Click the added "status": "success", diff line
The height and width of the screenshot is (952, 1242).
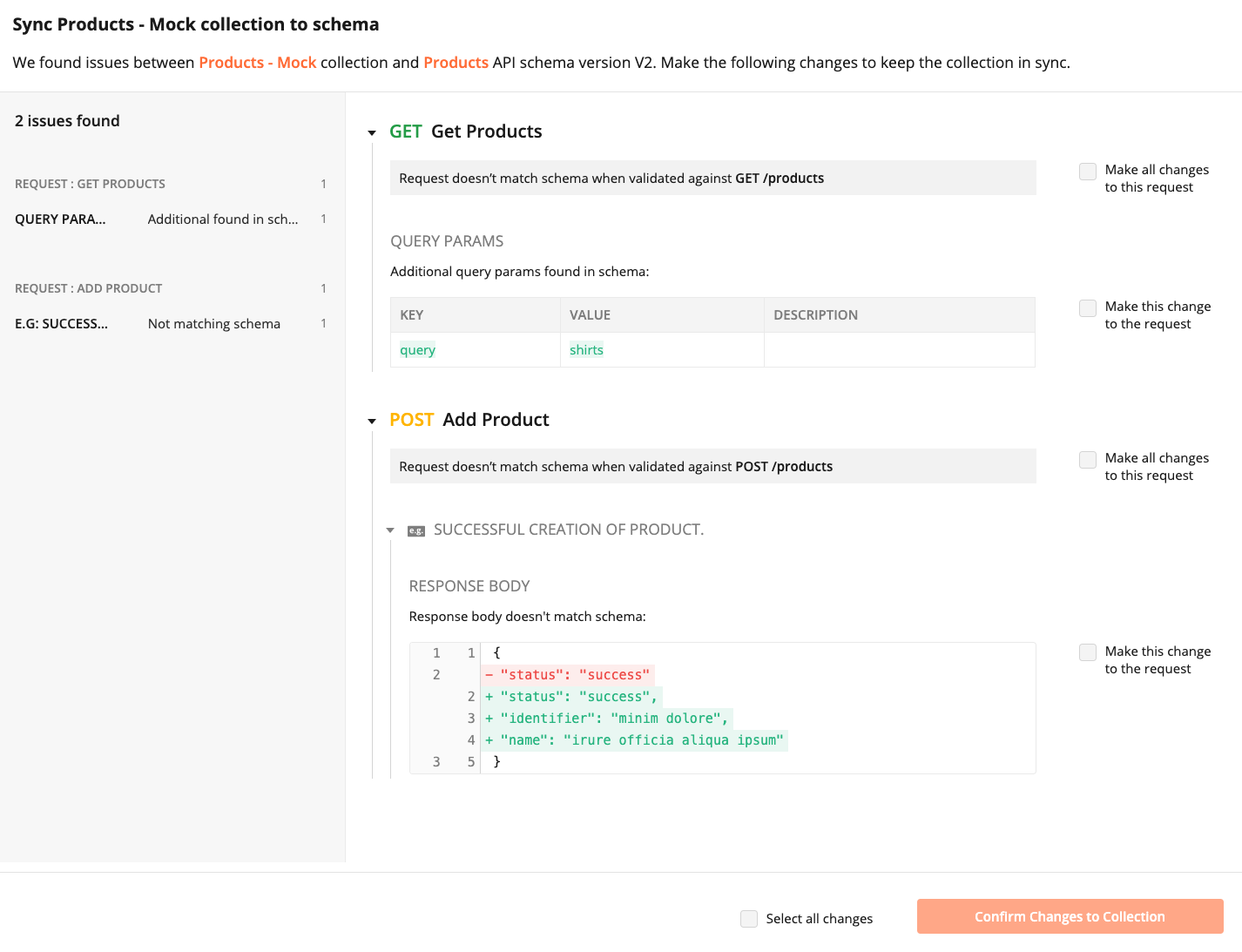pyautogui.click(x=572, y=697)
